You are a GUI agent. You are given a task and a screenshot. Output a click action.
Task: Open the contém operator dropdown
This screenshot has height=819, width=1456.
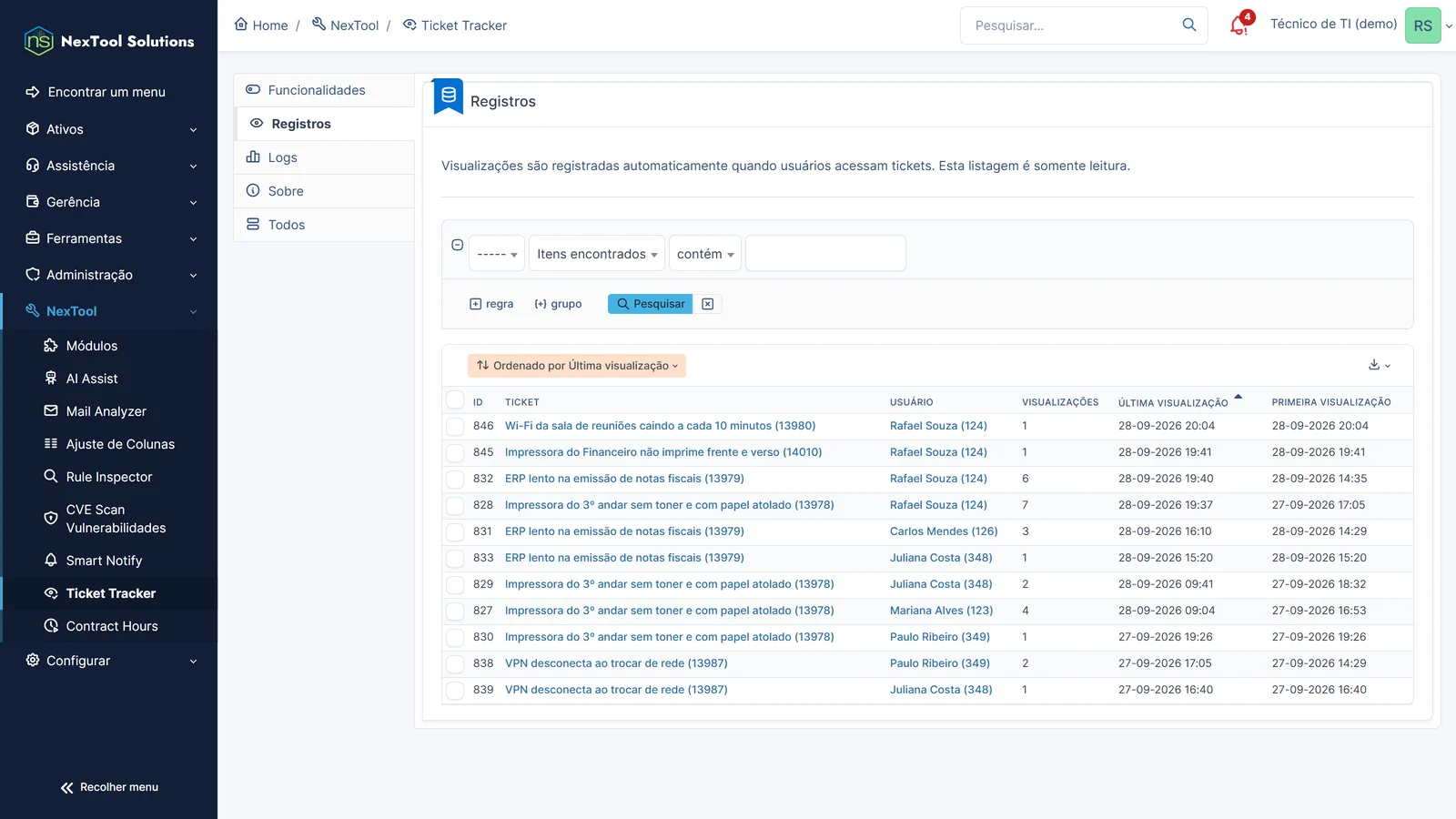pyautogui.click(x=705, y=254)
